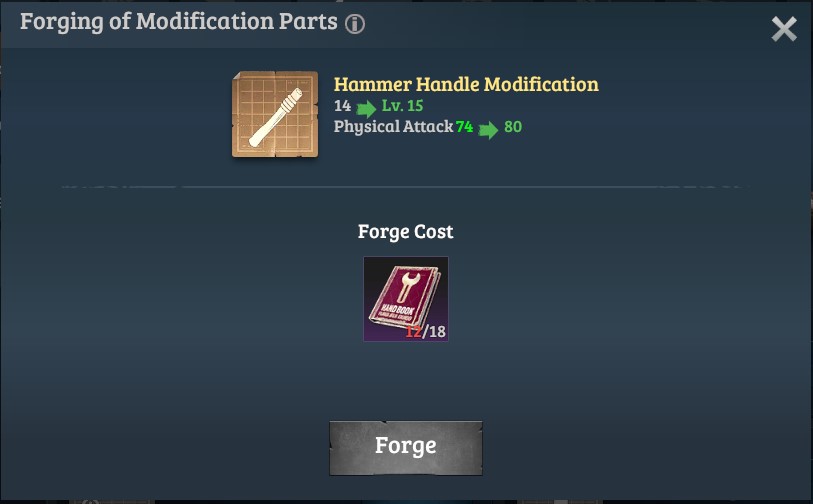Viewport: 813px width, 504px height.
Task: Click the current attack value 74
Action: tap(464, 127)
